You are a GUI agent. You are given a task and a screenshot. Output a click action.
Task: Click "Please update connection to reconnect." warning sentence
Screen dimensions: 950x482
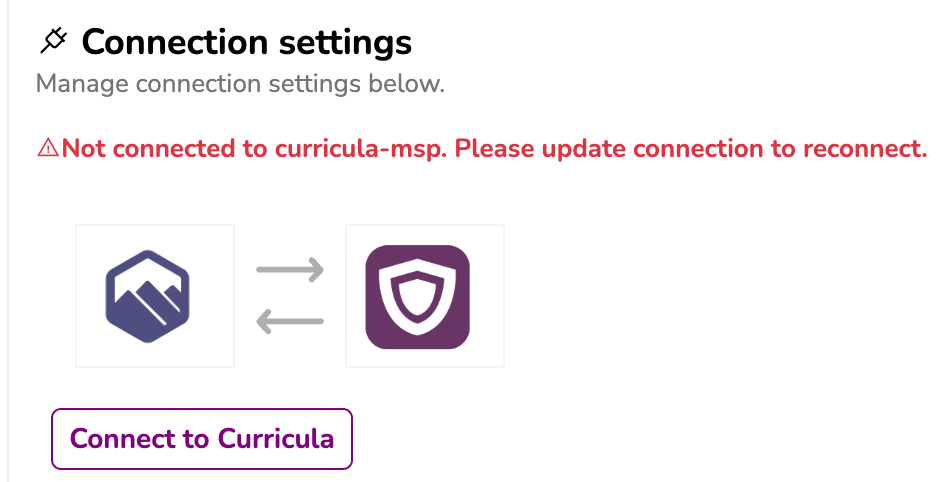(691, 149)
